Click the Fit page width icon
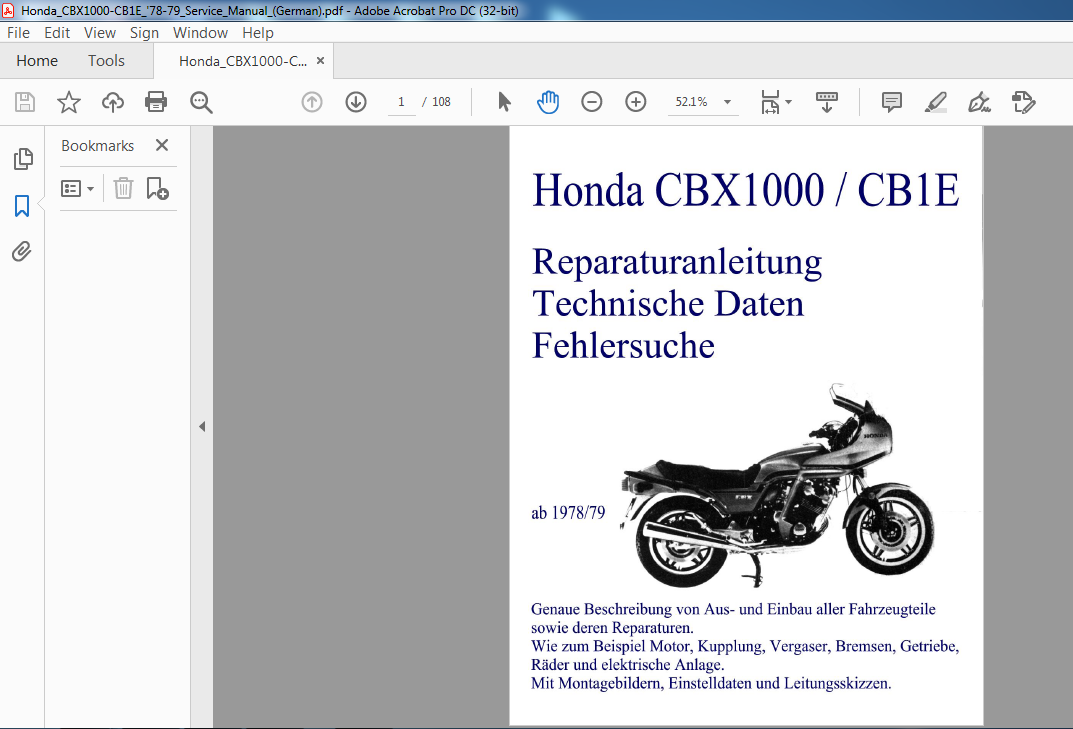 pyautogui.click(x=771, y=102)
